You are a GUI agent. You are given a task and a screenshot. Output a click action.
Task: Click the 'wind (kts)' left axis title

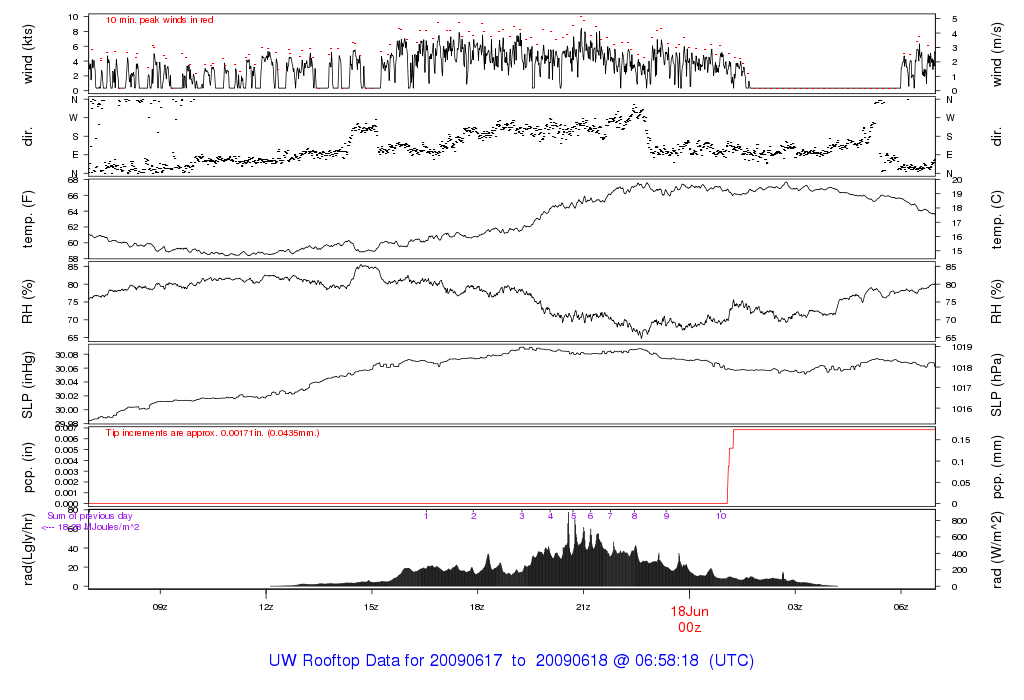tap(27, 54)
